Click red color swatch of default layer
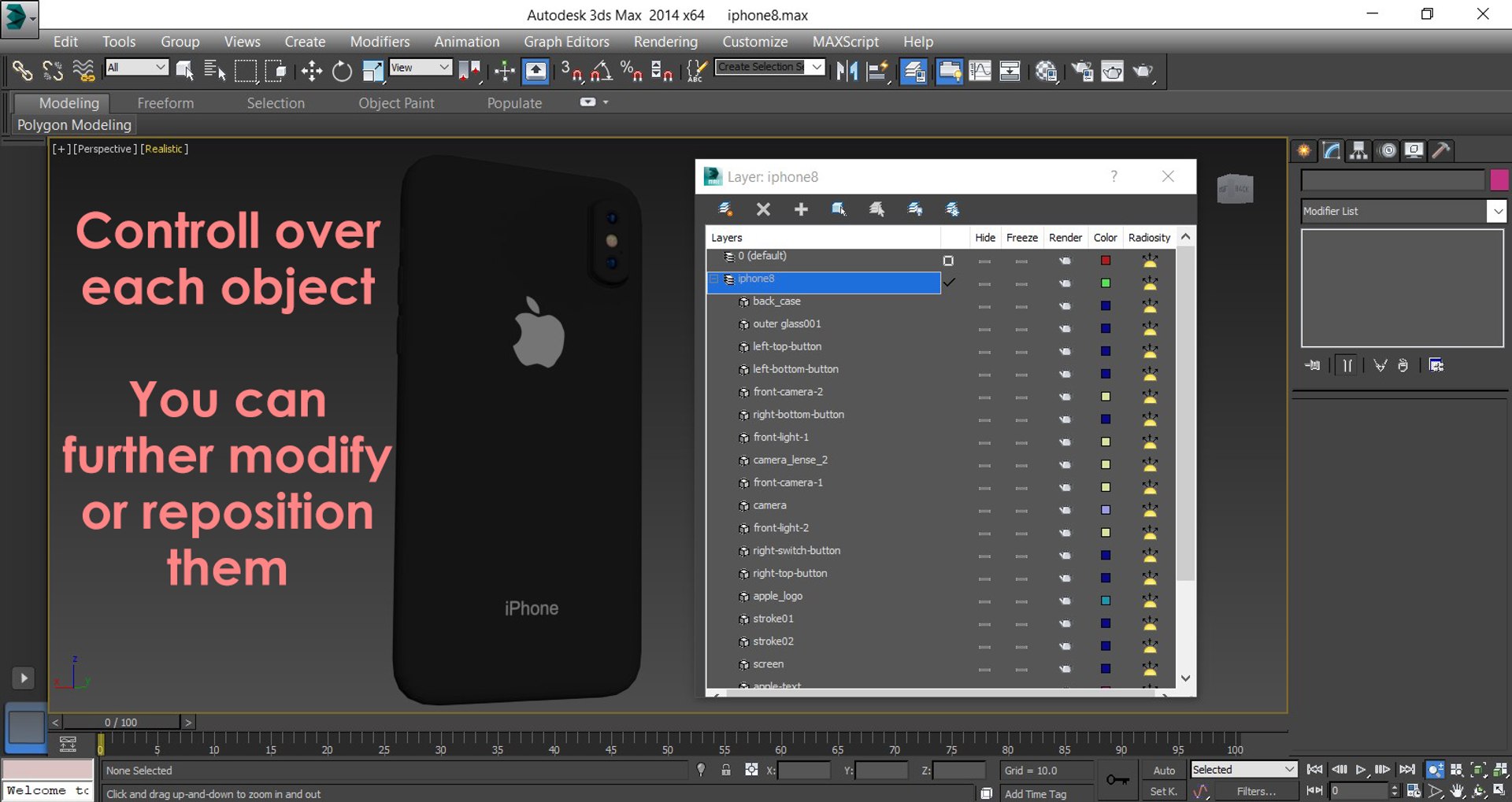Viewport: 1512px width, 802px height. click(1106, 261)
